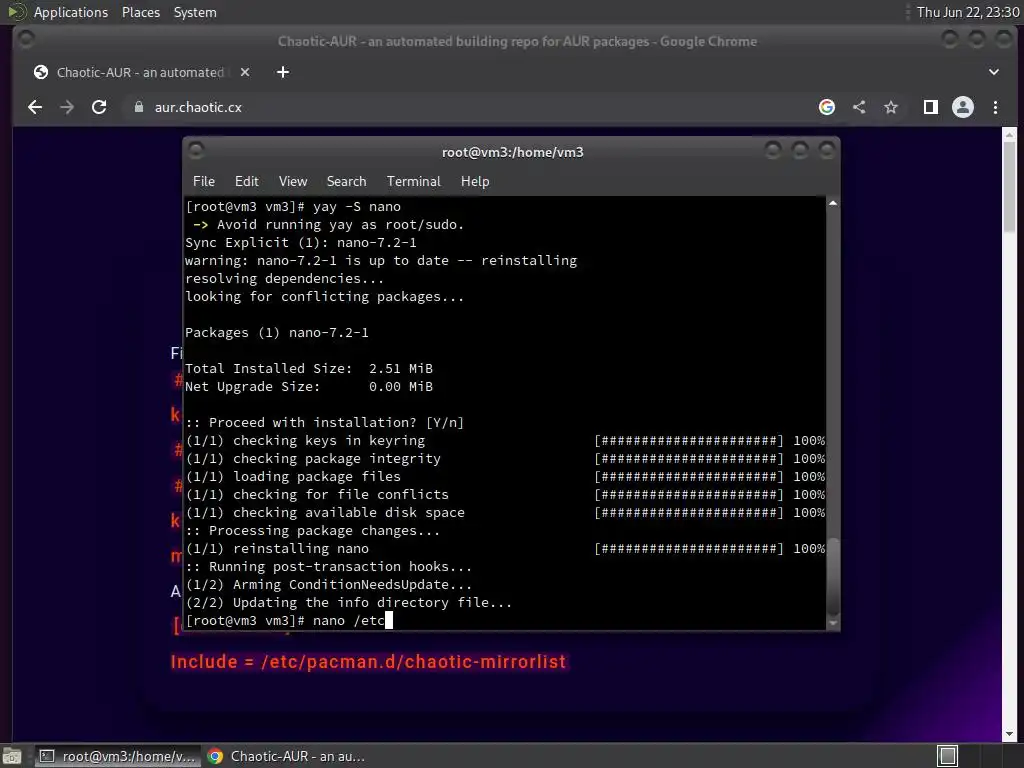Click Chrome forward navigation arrow
The width and height of the screenshot is (1024, 768).
coord(67,107)
